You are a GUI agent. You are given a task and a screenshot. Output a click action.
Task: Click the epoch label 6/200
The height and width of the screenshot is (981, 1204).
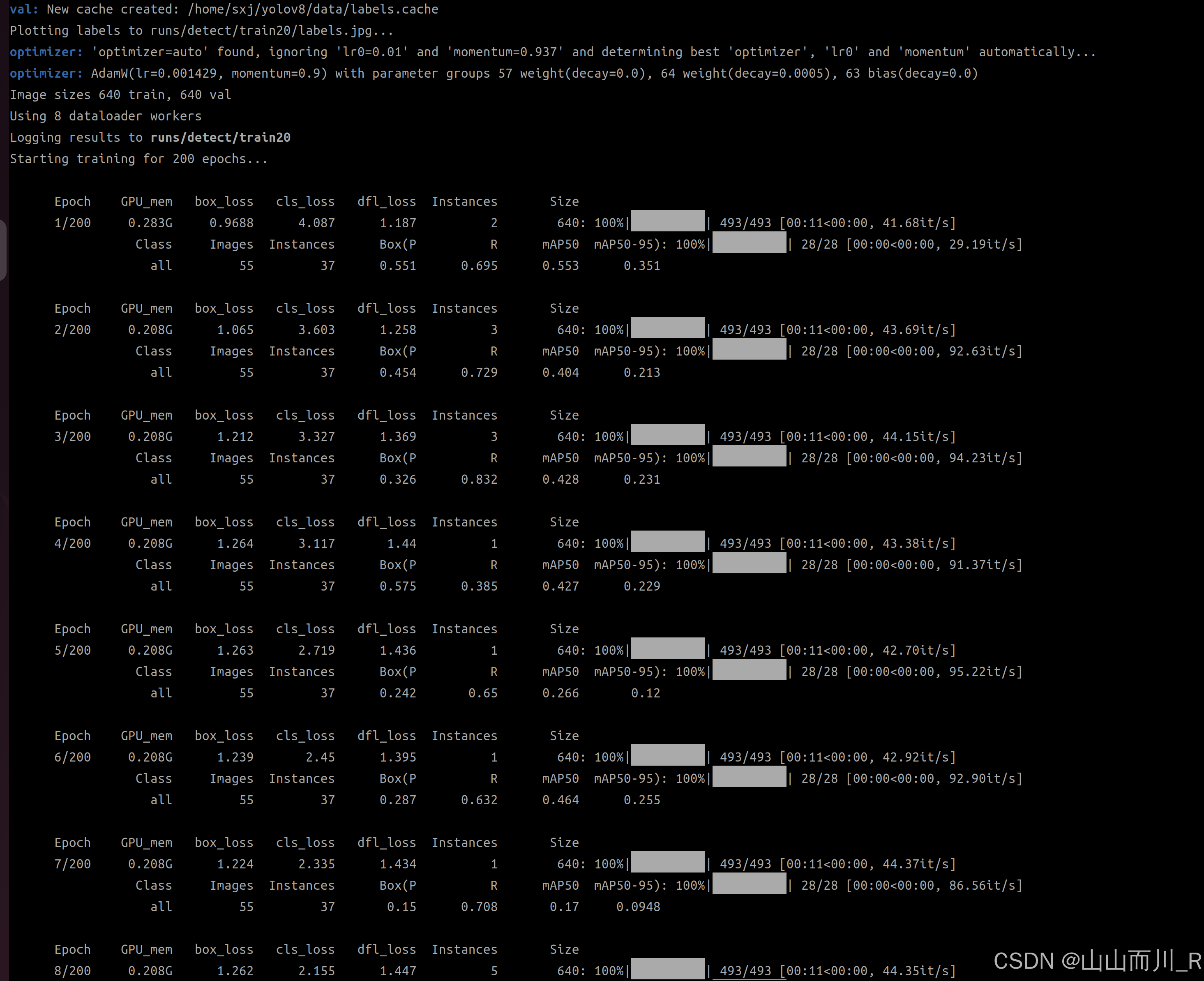pyautogui.click(x=72, y=757)
